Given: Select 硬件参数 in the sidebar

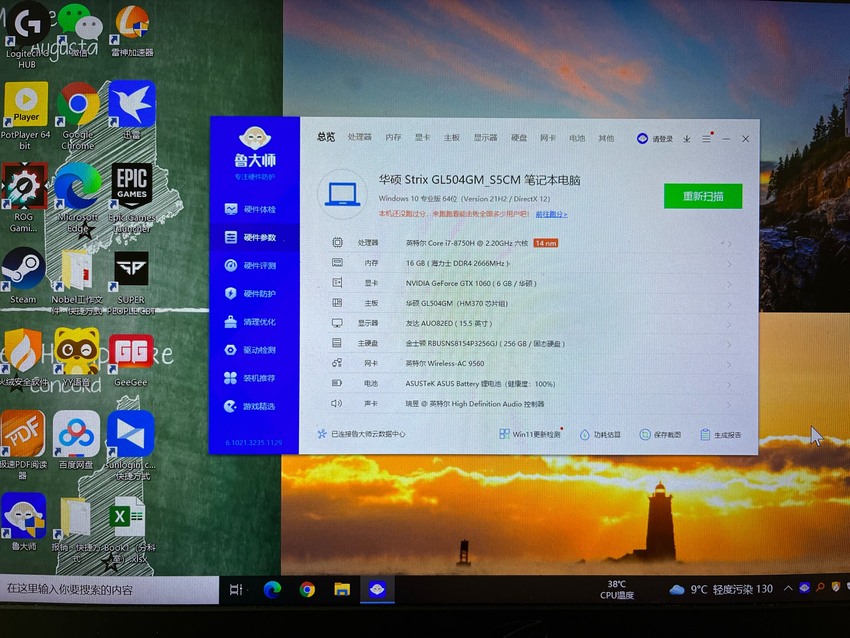Looking at the screenshot, I should click(x=250, y=237).
